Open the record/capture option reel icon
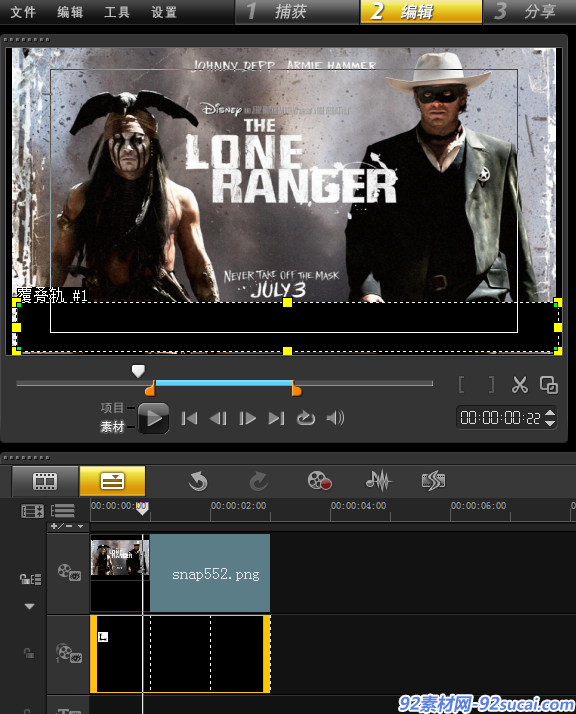576x714 pixels. (319, 480)
